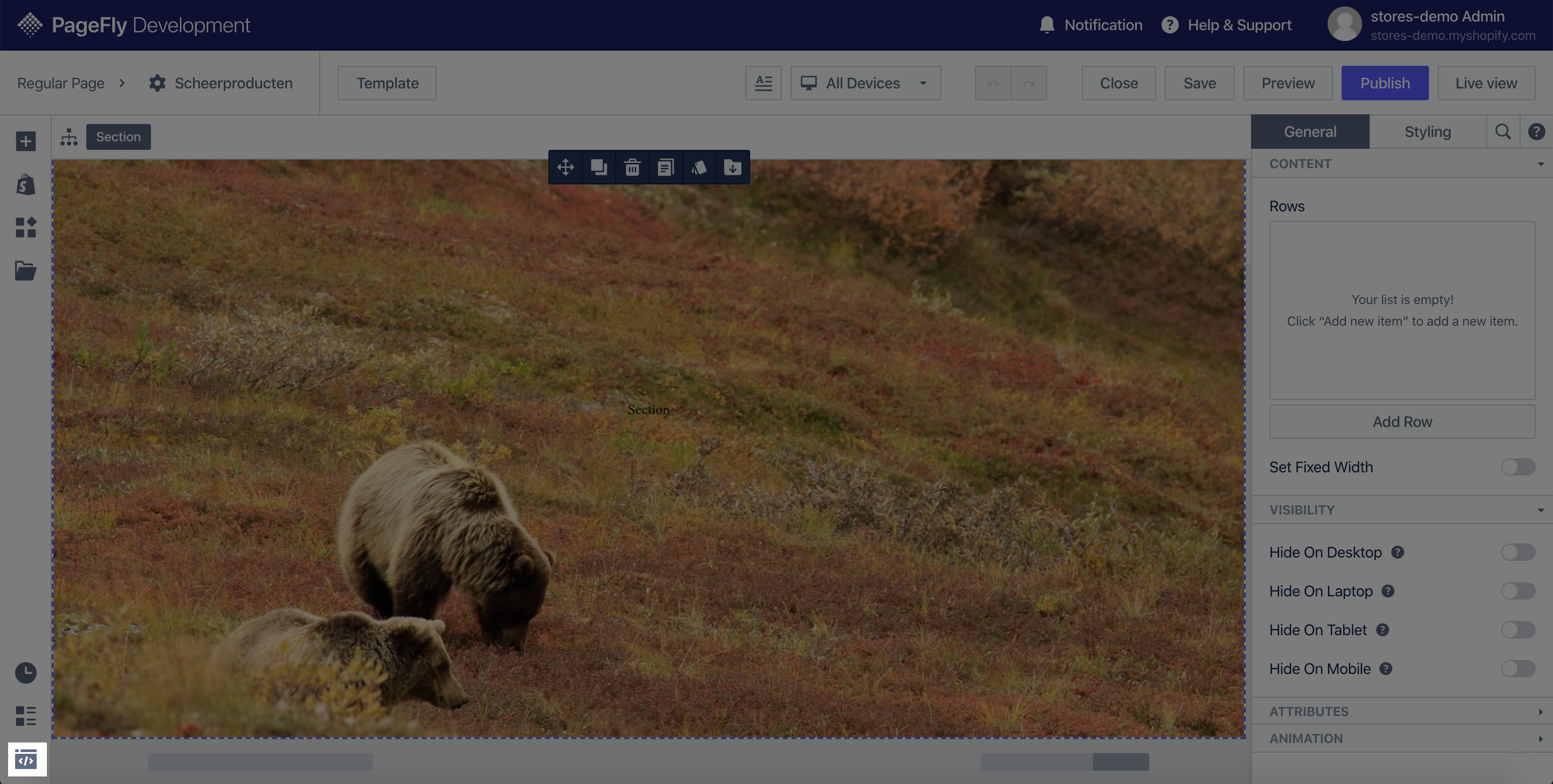This screenshot has width=1553, height=784.
Task: Open page outline list icon
Action: pyautogui.click(x=25, y=716)
